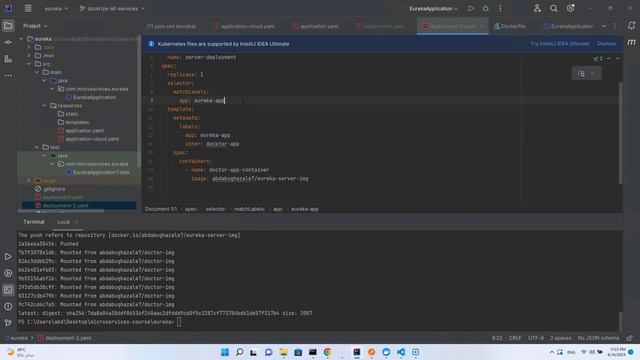
Task: Open the Notifications bell
Action: (x=631, y=26)
